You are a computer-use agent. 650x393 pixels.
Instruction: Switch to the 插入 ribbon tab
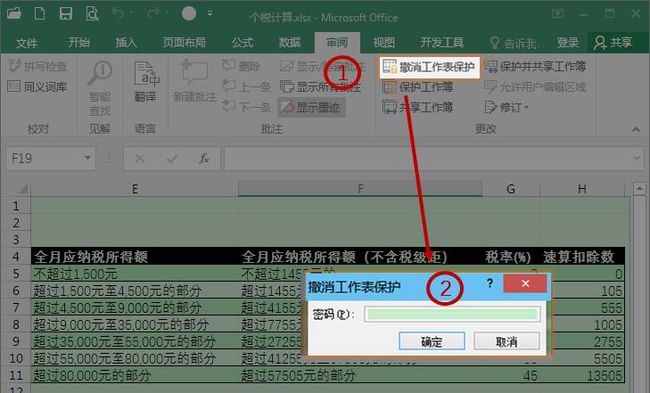tap(126, 42)
